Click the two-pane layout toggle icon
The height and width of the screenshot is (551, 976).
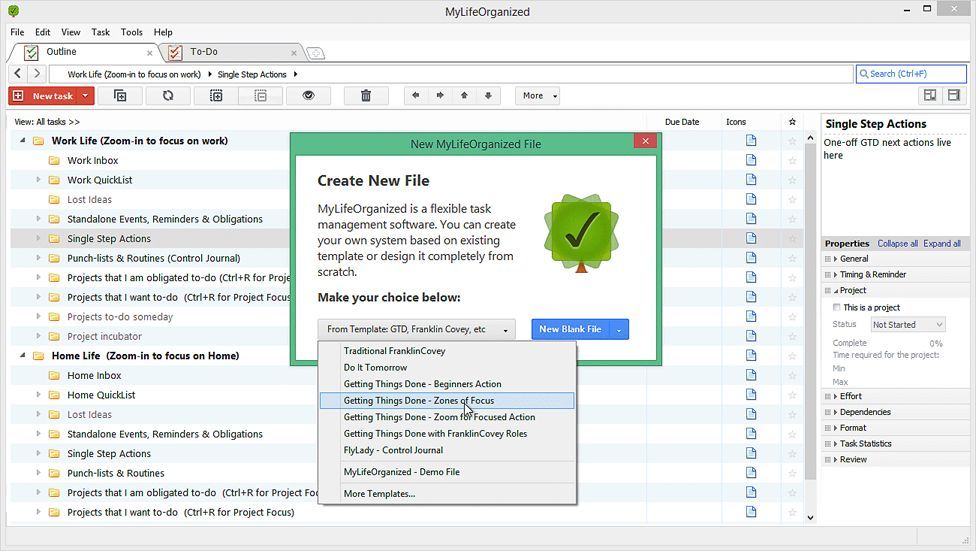[930, 95]
